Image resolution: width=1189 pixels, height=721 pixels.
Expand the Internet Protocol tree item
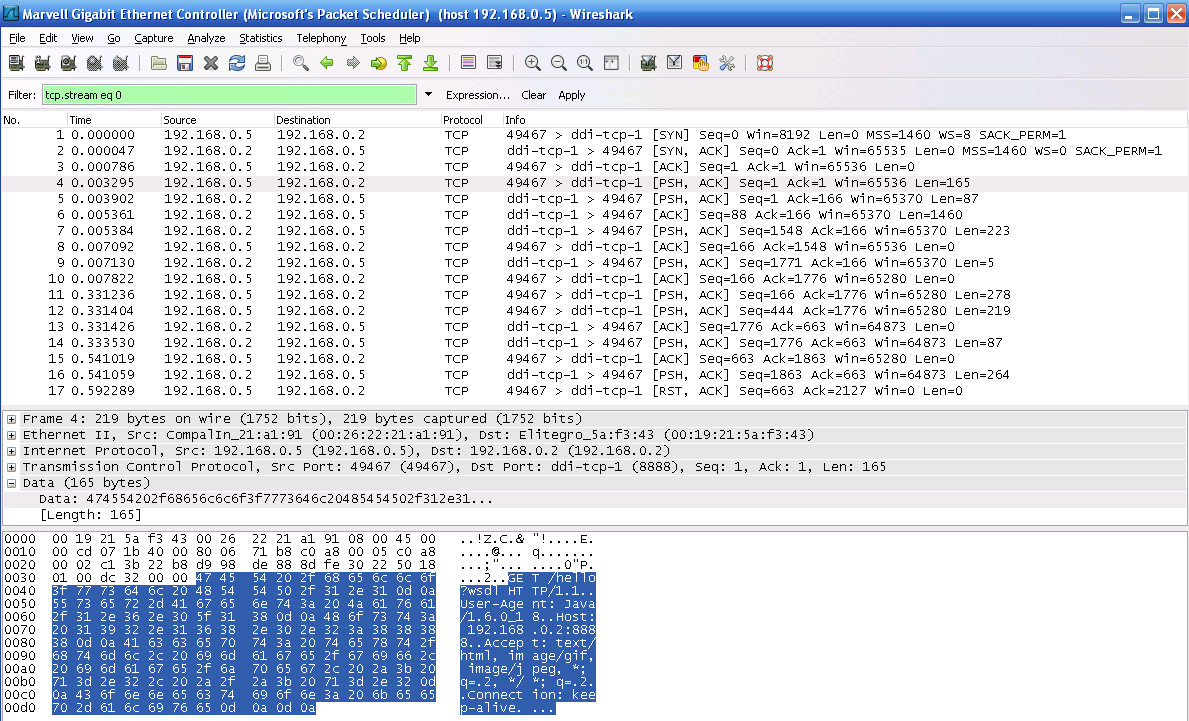tap(9, 451)
